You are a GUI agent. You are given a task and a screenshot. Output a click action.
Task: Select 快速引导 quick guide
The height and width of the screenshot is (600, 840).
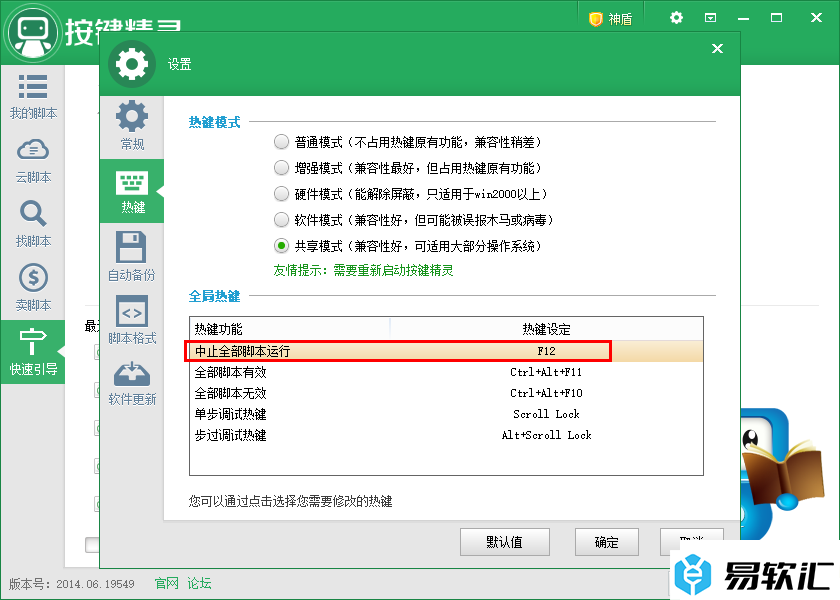[x=33, y=352]
